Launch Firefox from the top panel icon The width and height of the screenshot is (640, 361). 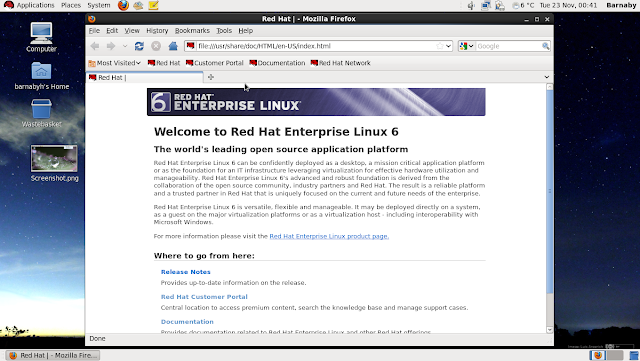[123, 5]
